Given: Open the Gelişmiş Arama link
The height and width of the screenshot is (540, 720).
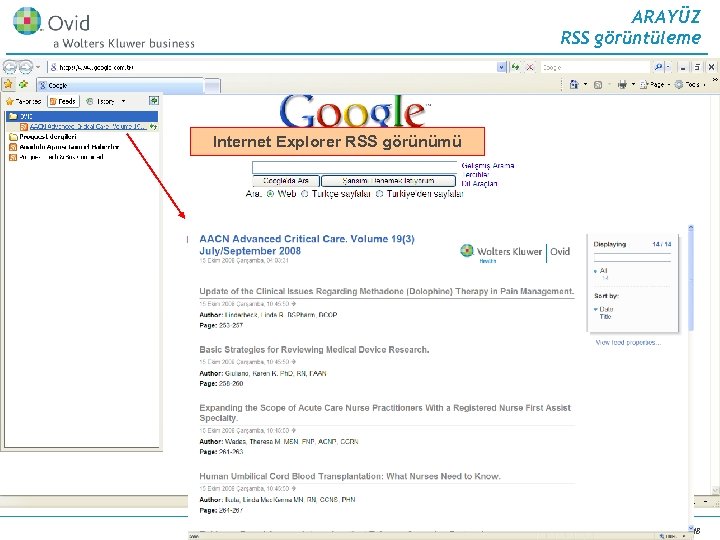Looking at the screenshot, I should click(x=488, y=165).
